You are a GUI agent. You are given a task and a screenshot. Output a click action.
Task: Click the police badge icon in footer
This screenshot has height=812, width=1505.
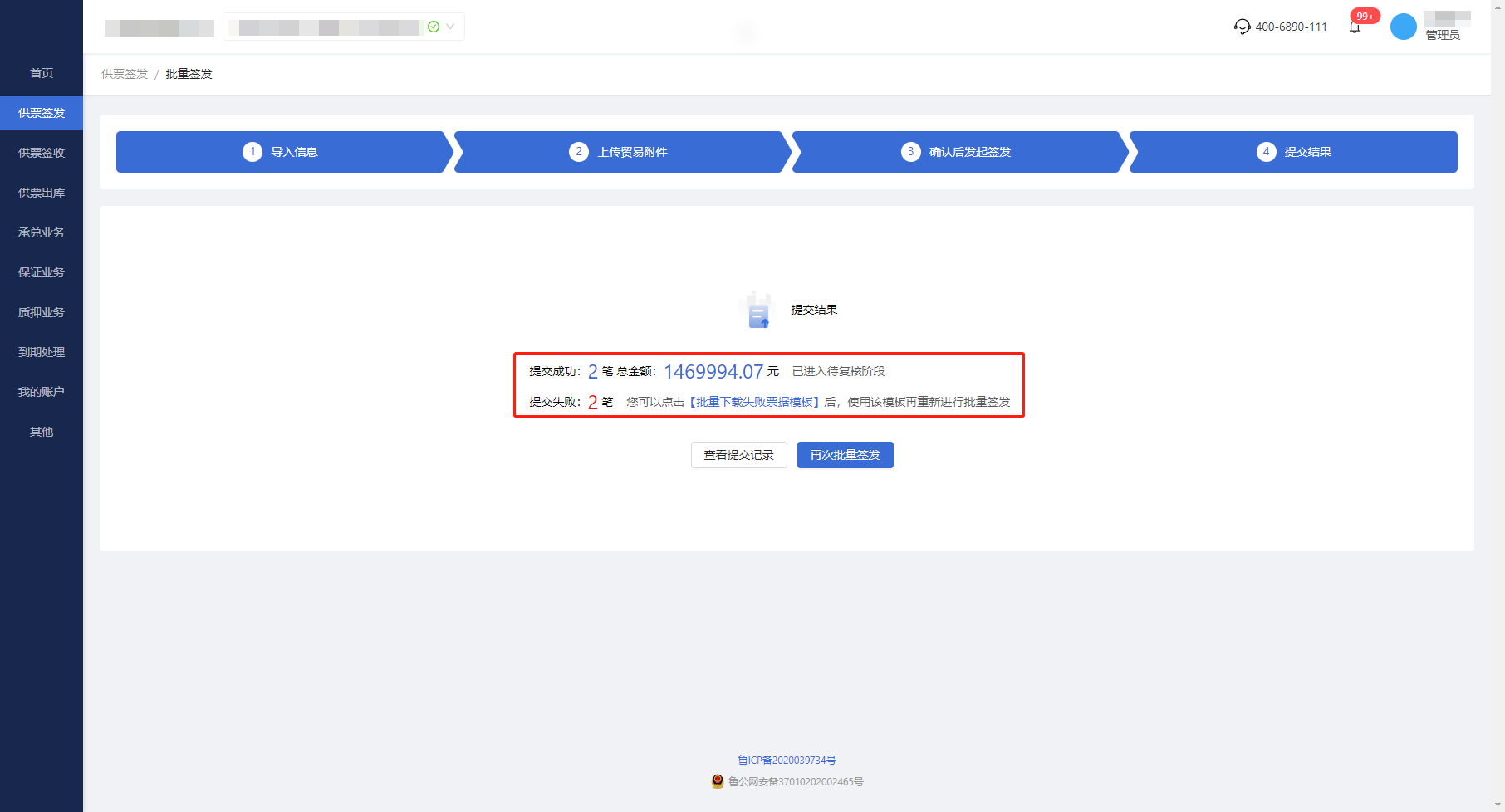[x=718, y=781]
